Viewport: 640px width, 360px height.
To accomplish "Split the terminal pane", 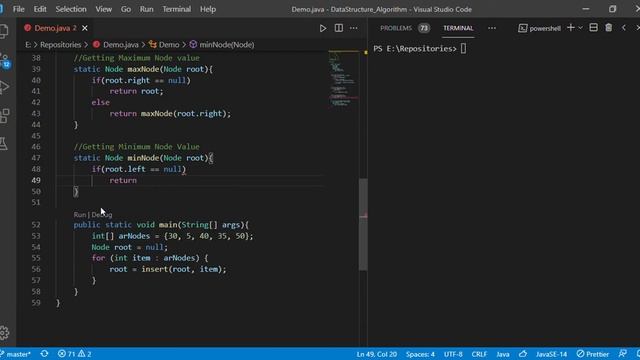I will (593, 27).
